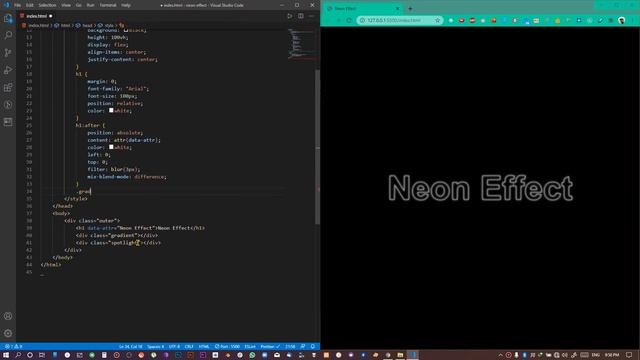This screenshot has height=360, width=640.
Task: Click the html breadcrumb segment
Action: point(62,25)
